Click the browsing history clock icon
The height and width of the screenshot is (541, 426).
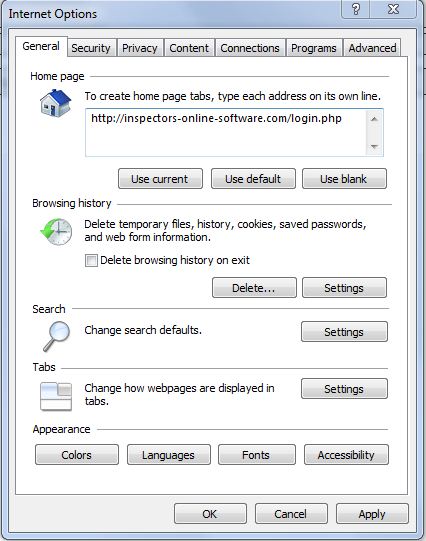[56, 232]
